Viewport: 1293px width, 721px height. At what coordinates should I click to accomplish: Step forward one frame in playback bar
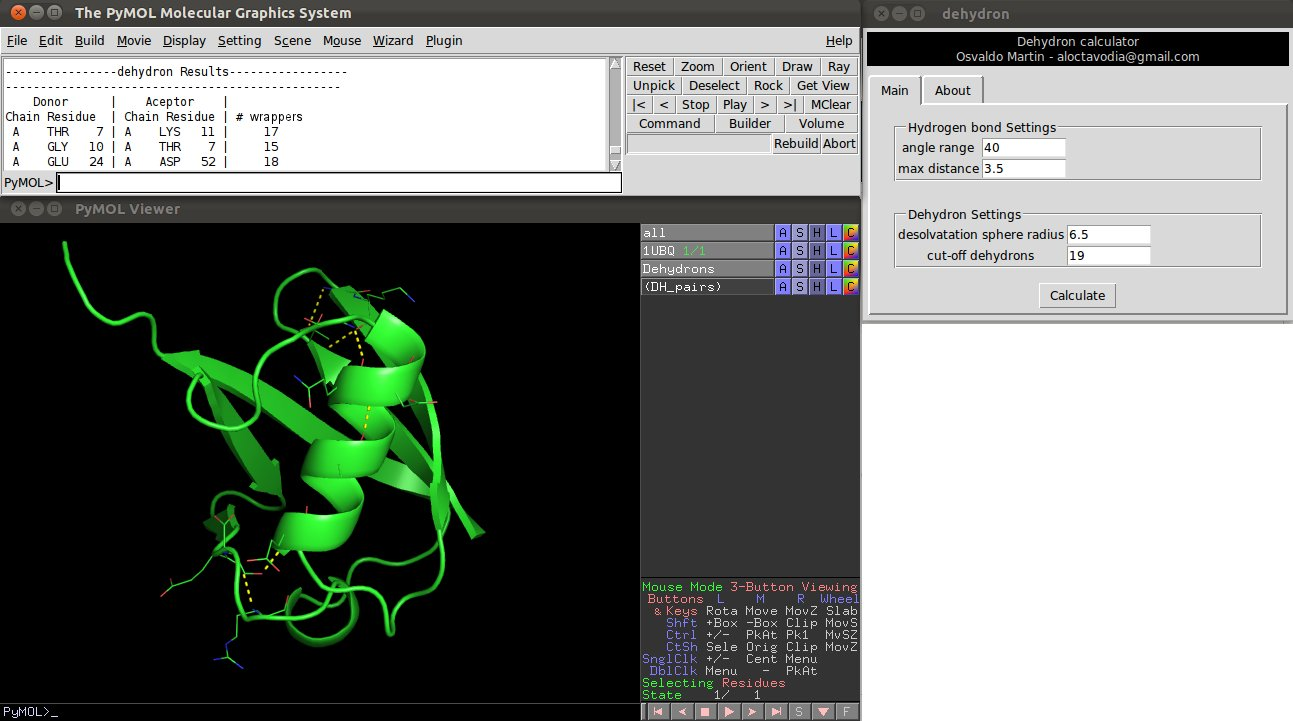[752, 712]
